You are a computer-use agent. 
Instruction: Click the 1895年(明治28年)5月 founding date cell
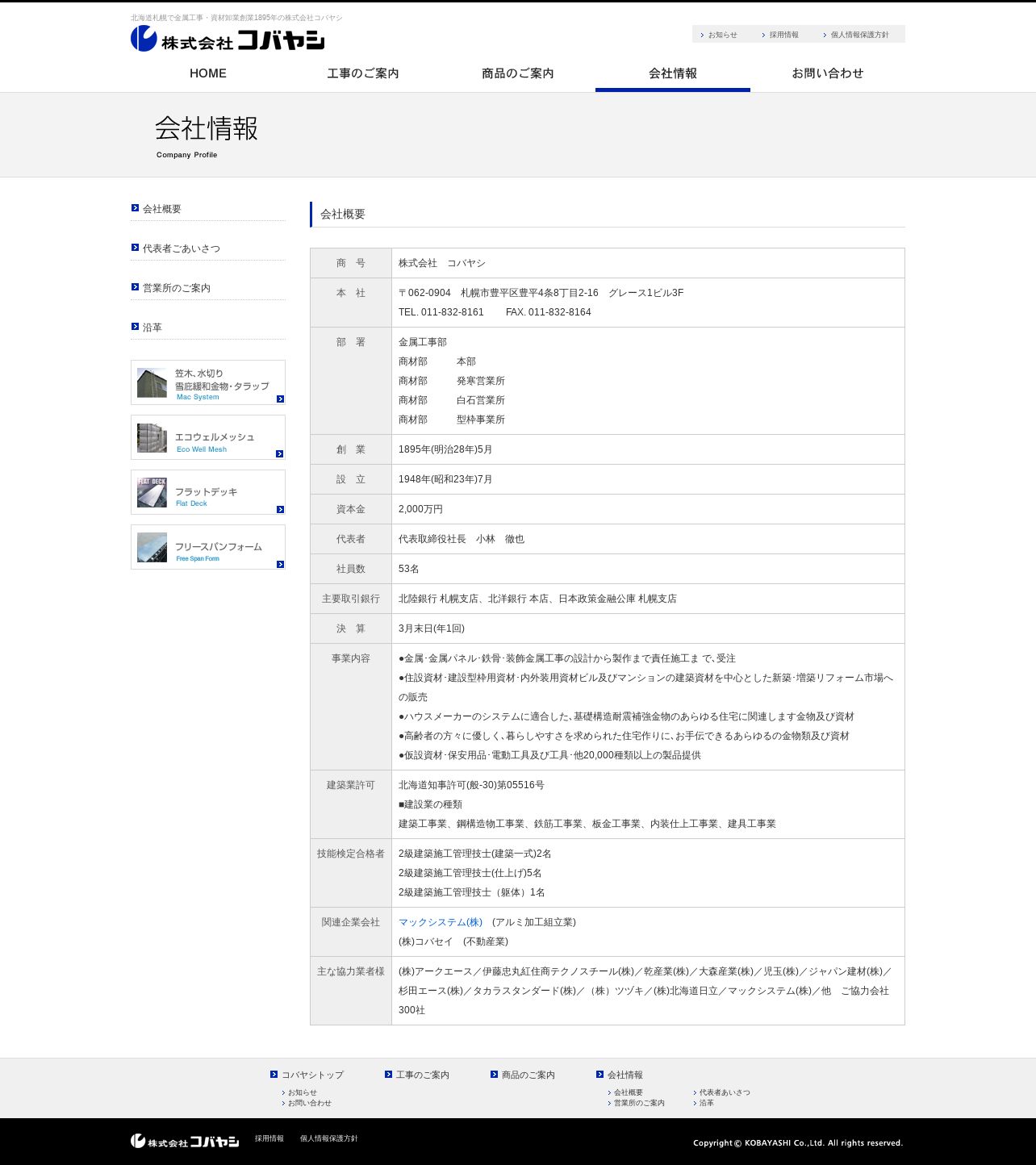coord(648,449)
